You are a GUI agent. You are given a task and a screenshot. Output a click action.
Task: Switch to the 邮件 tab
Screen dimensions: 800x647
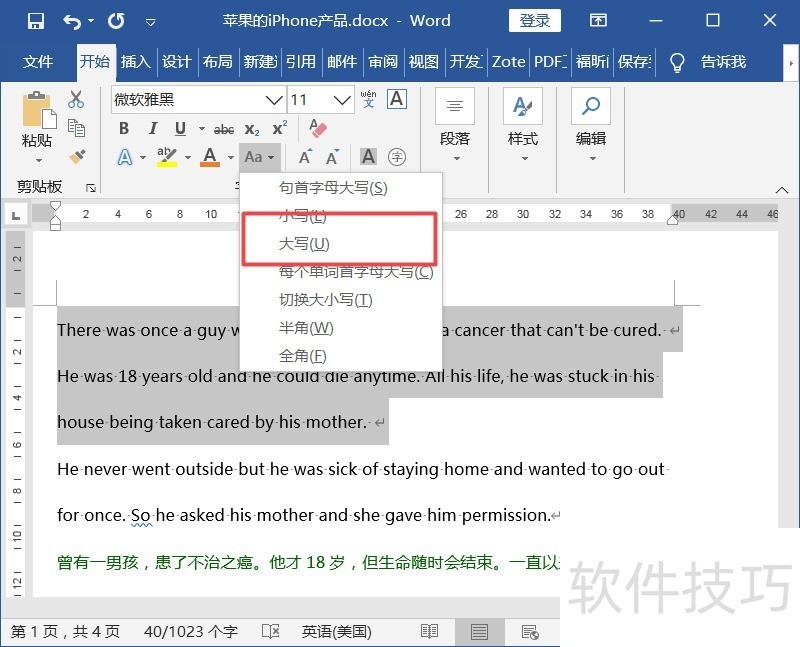click(x=342, y=62)
